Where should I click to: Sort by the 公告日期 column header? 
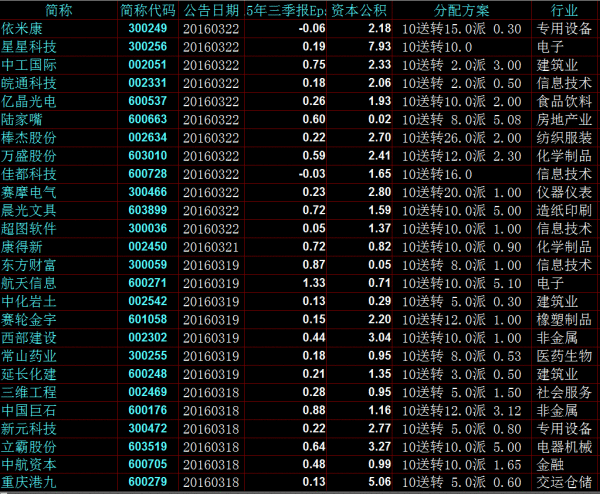point(211,10)
